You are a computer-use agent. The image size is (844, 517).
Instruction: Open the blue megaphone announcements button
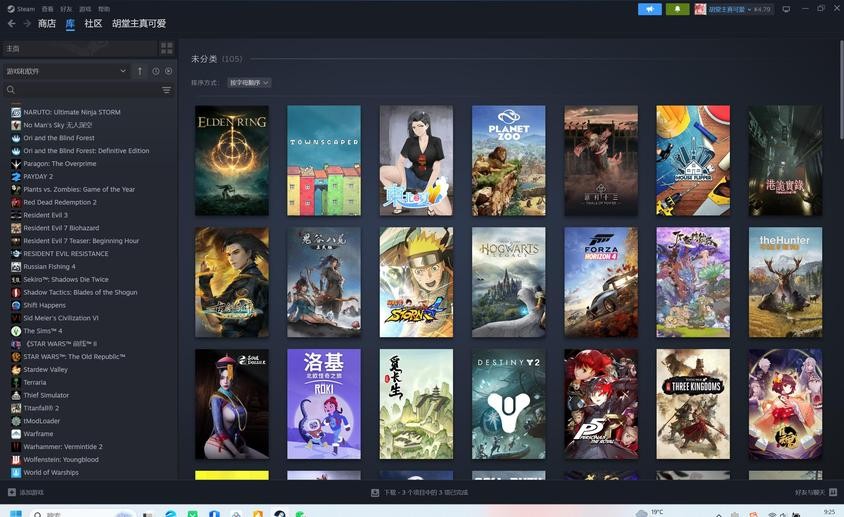coord(649,9)
